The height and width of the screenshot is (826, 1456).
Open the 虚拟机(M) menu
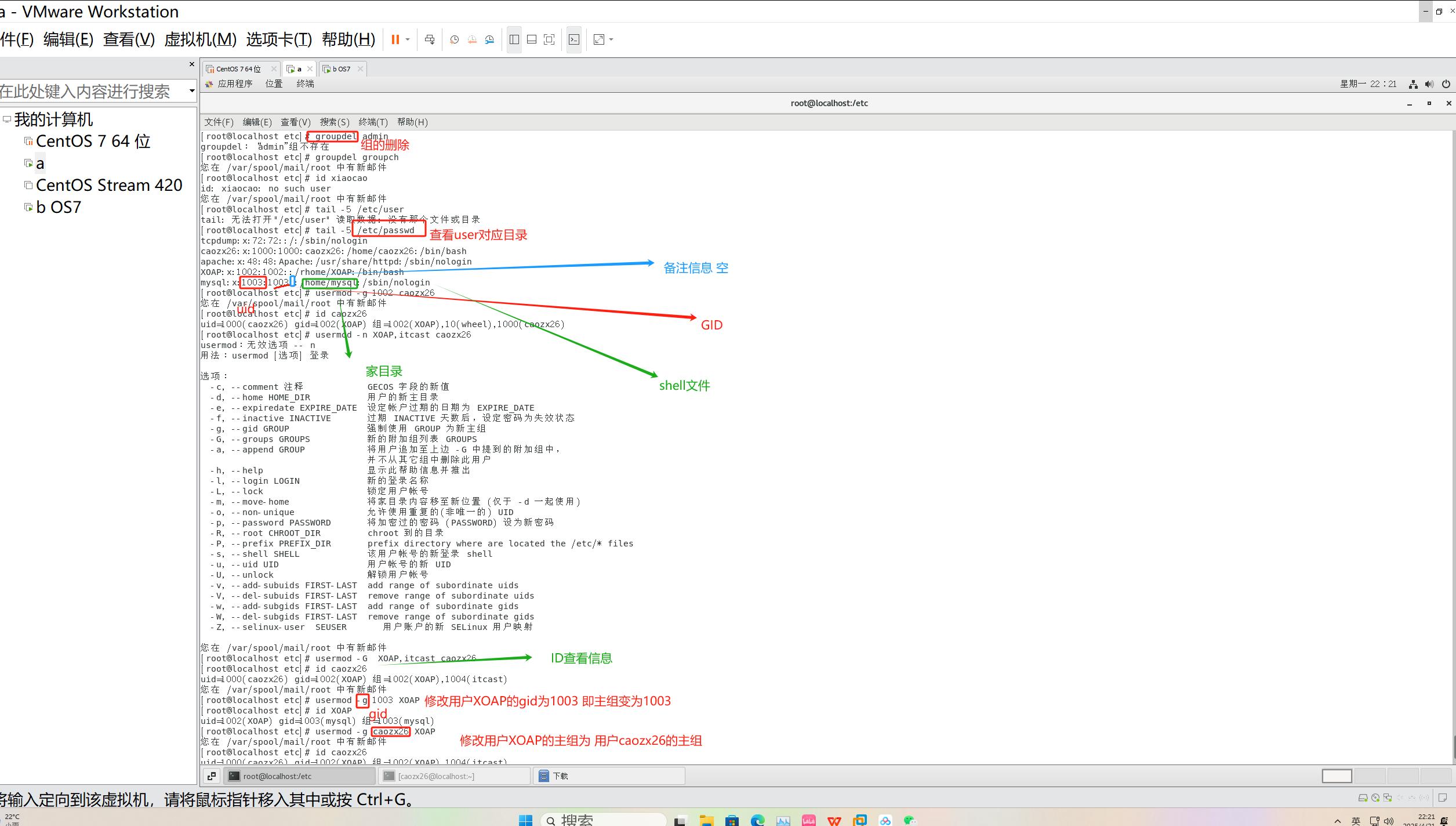coord(200,39)
